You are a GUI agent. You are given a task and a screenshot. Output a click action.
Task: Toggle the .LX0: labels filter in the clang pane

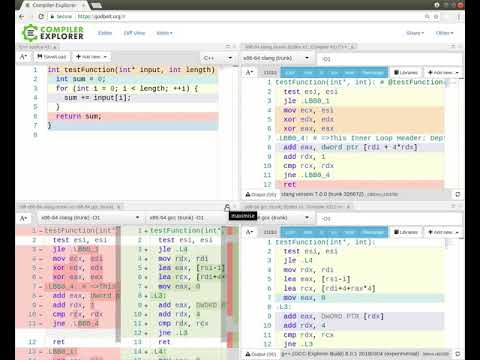(290, 72)
